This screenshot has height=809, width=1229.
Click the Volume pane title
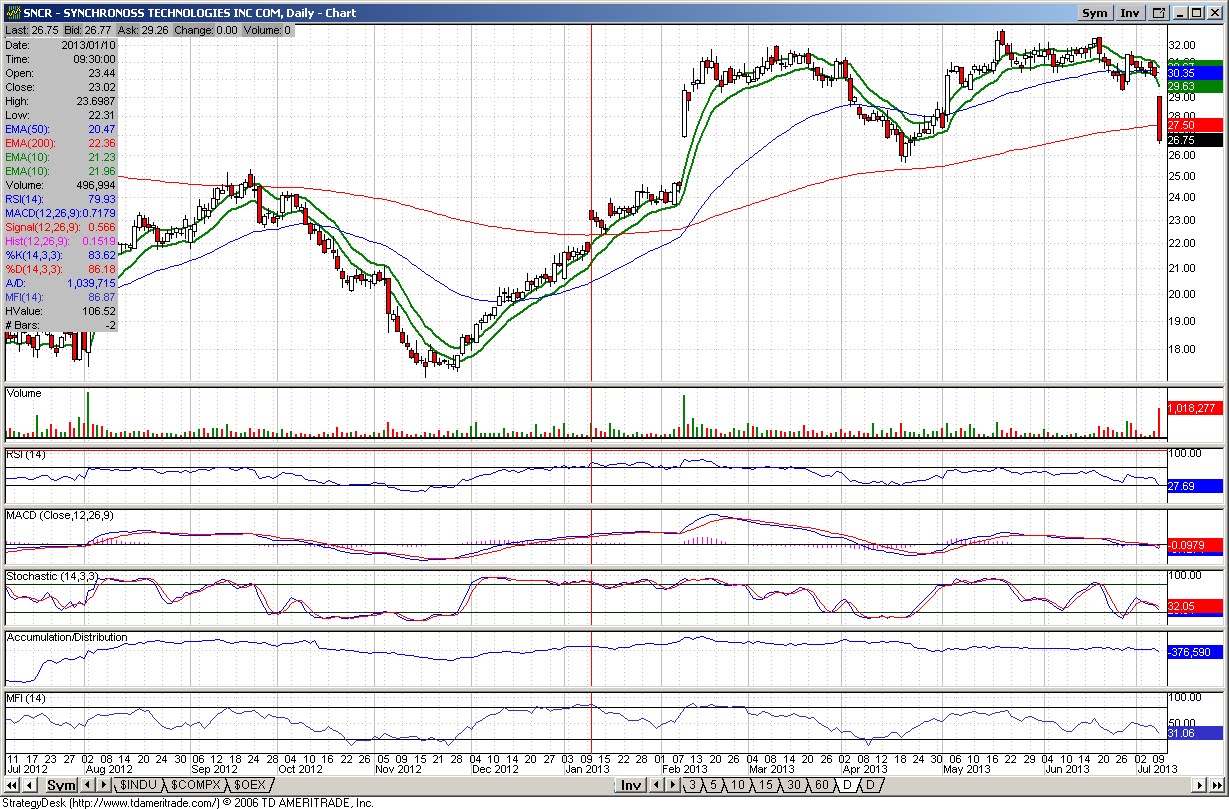25,393
